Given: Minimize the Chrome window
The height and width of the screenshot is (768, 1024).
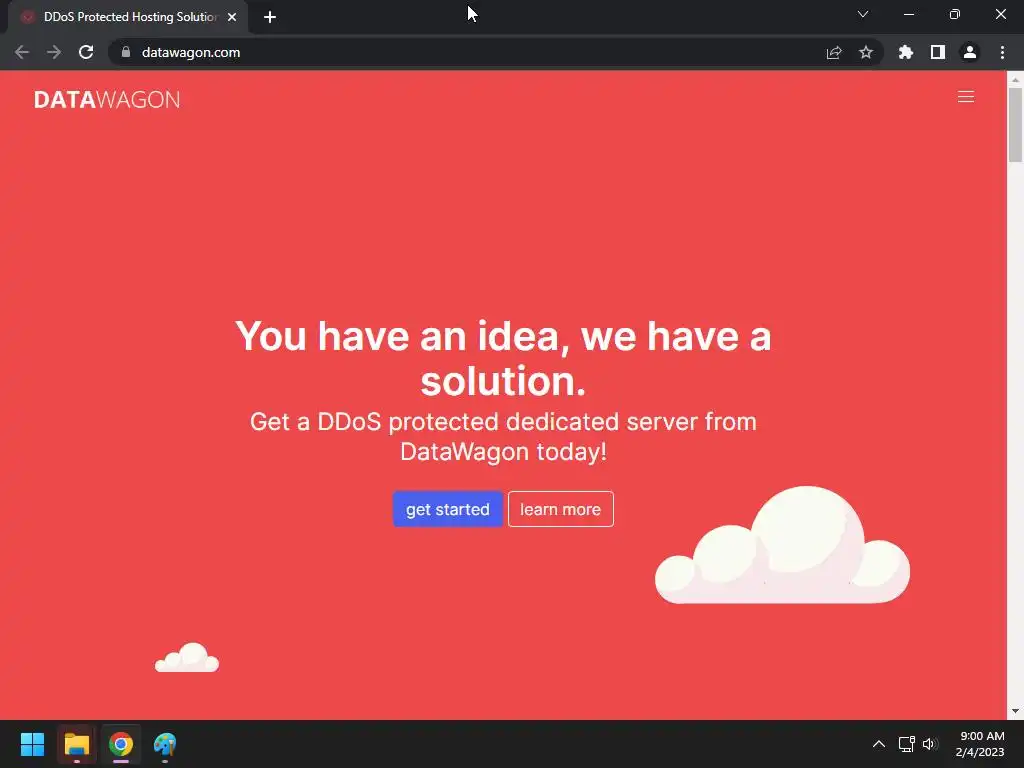Looking at the screenshot, I should [x=908, y=14].
